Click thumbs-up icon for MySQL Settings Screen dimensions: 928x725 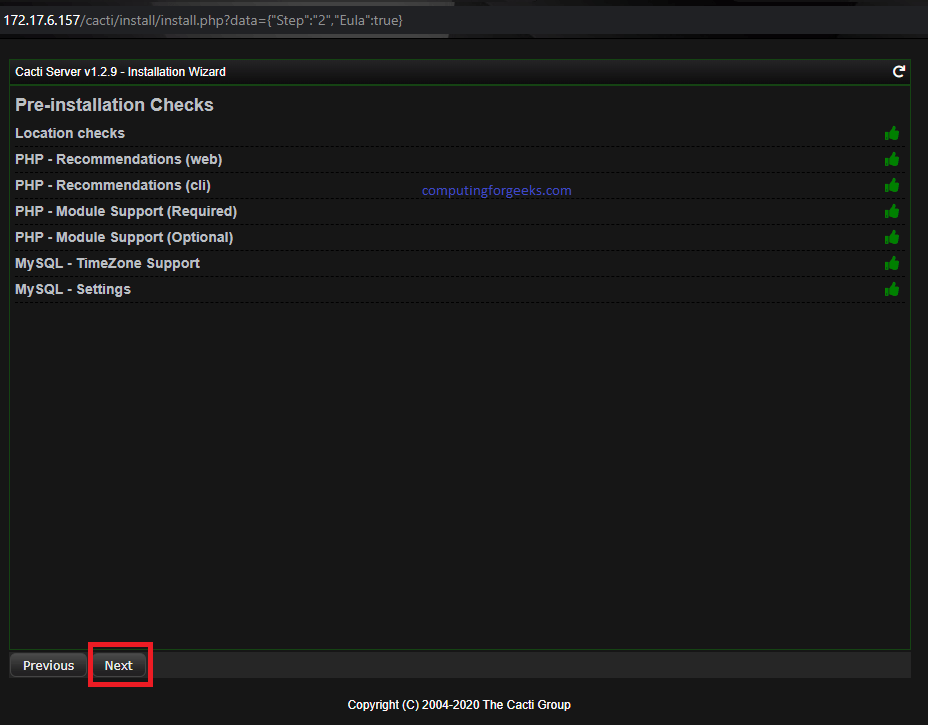[892, 290]
